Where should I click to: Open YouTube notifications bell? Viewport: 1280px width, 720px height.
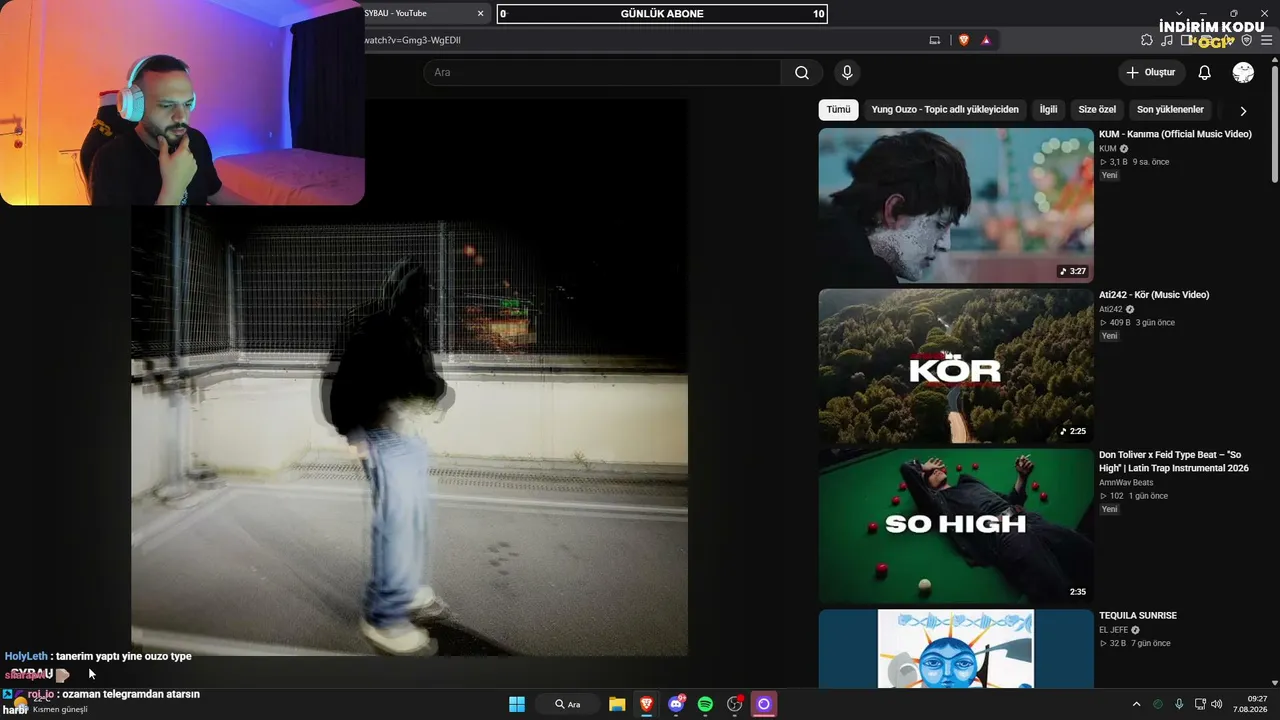(1205, 72)
